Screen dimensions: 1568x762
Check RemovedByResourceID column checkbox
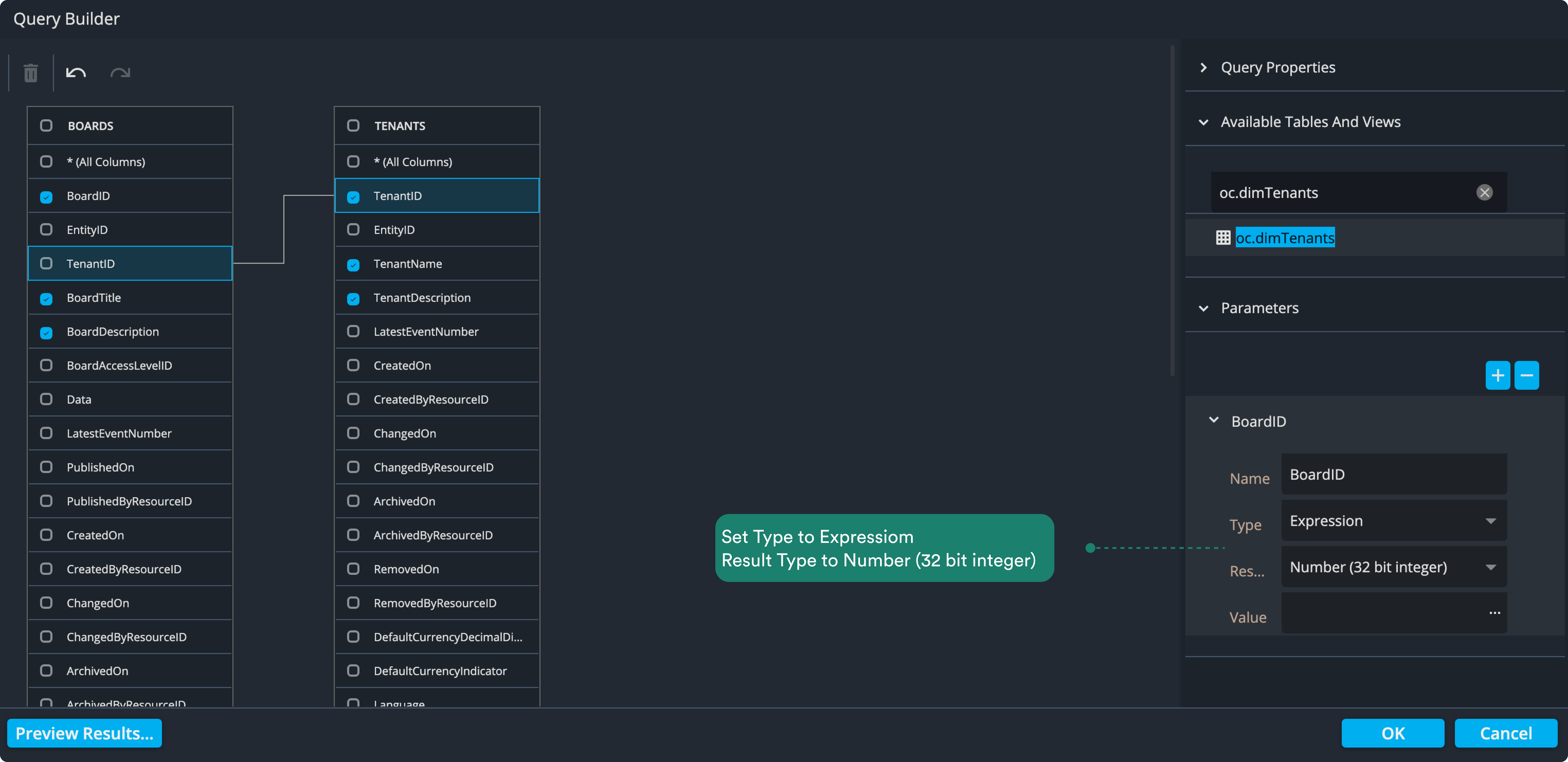(353, 603)
